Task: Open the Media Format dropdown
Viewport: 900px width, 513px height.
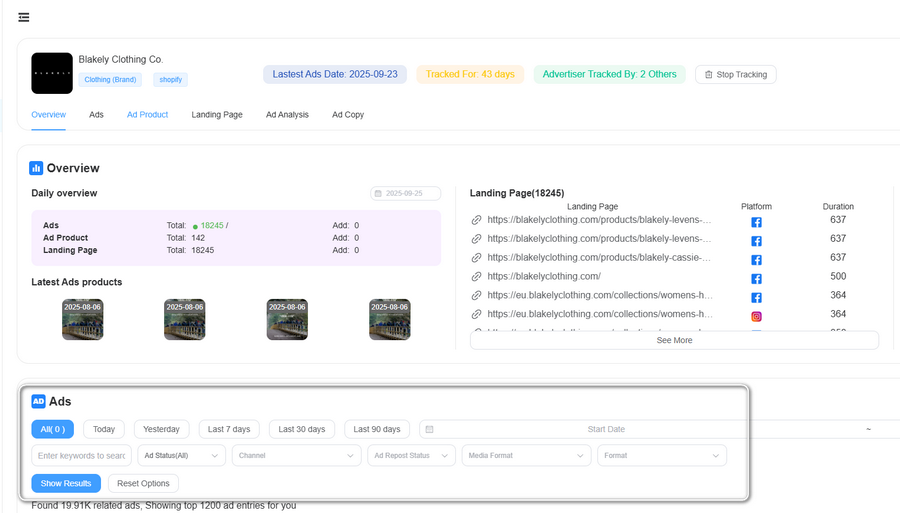Action: point(526,456)
